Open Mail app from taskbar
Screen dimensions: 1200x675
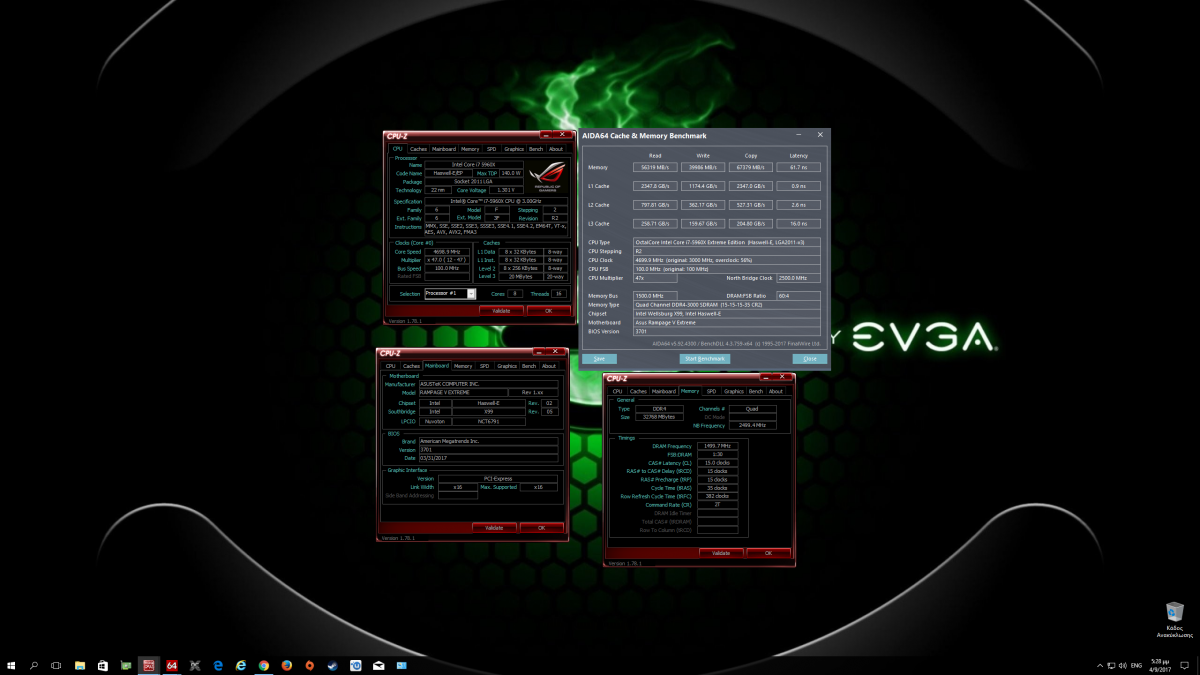(379, 665)
